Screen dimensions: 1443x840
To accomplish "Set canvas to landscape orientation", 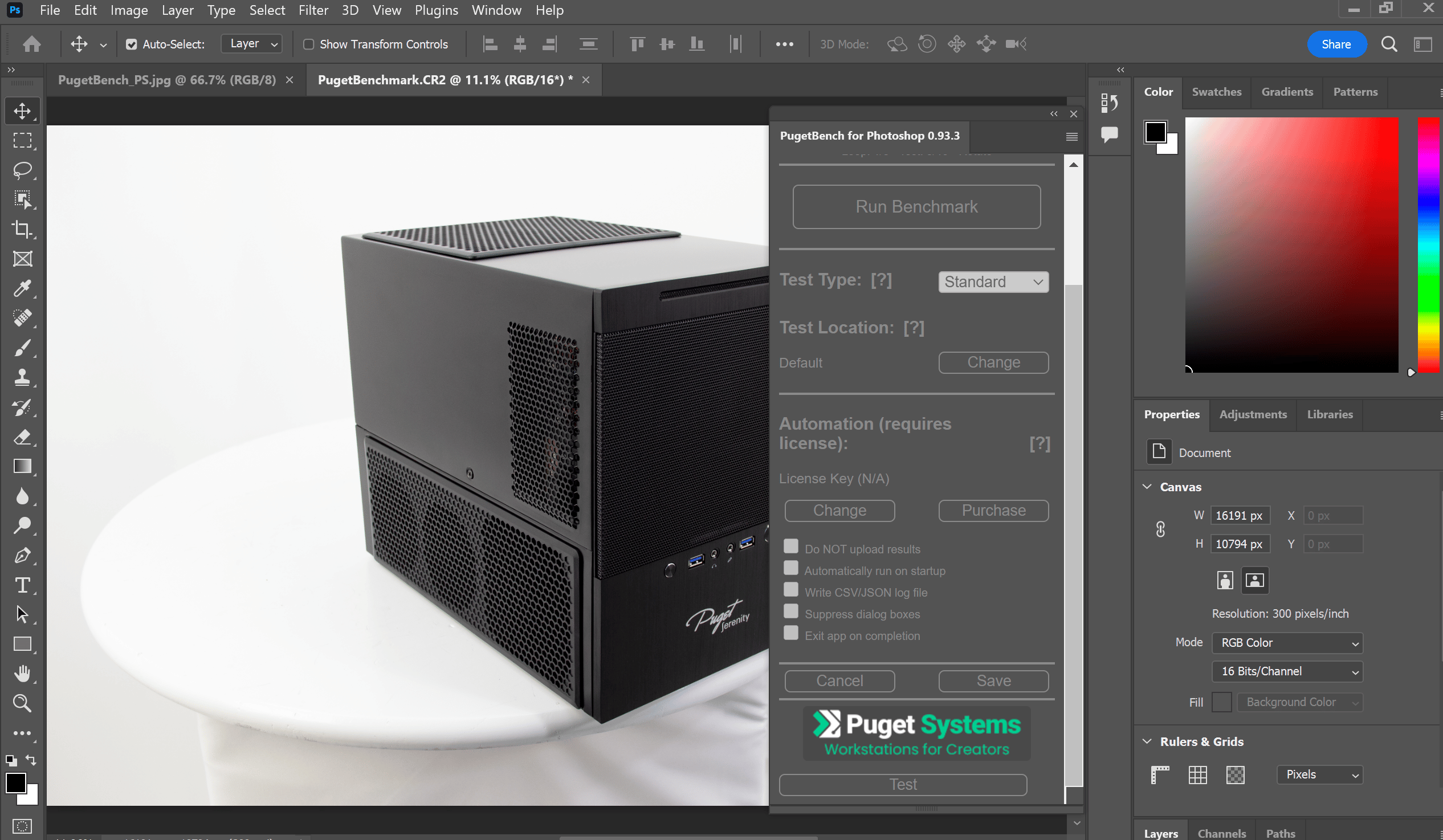I will [x=1254, y=580].
